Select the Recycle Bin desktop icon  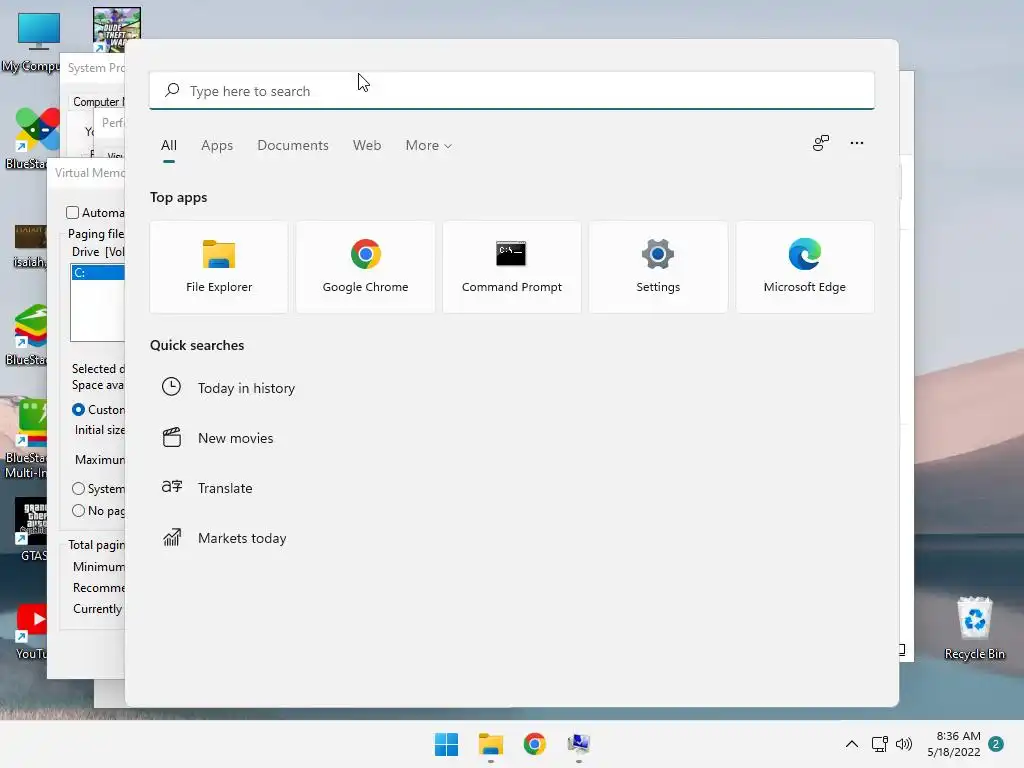[x=974, y=628]
